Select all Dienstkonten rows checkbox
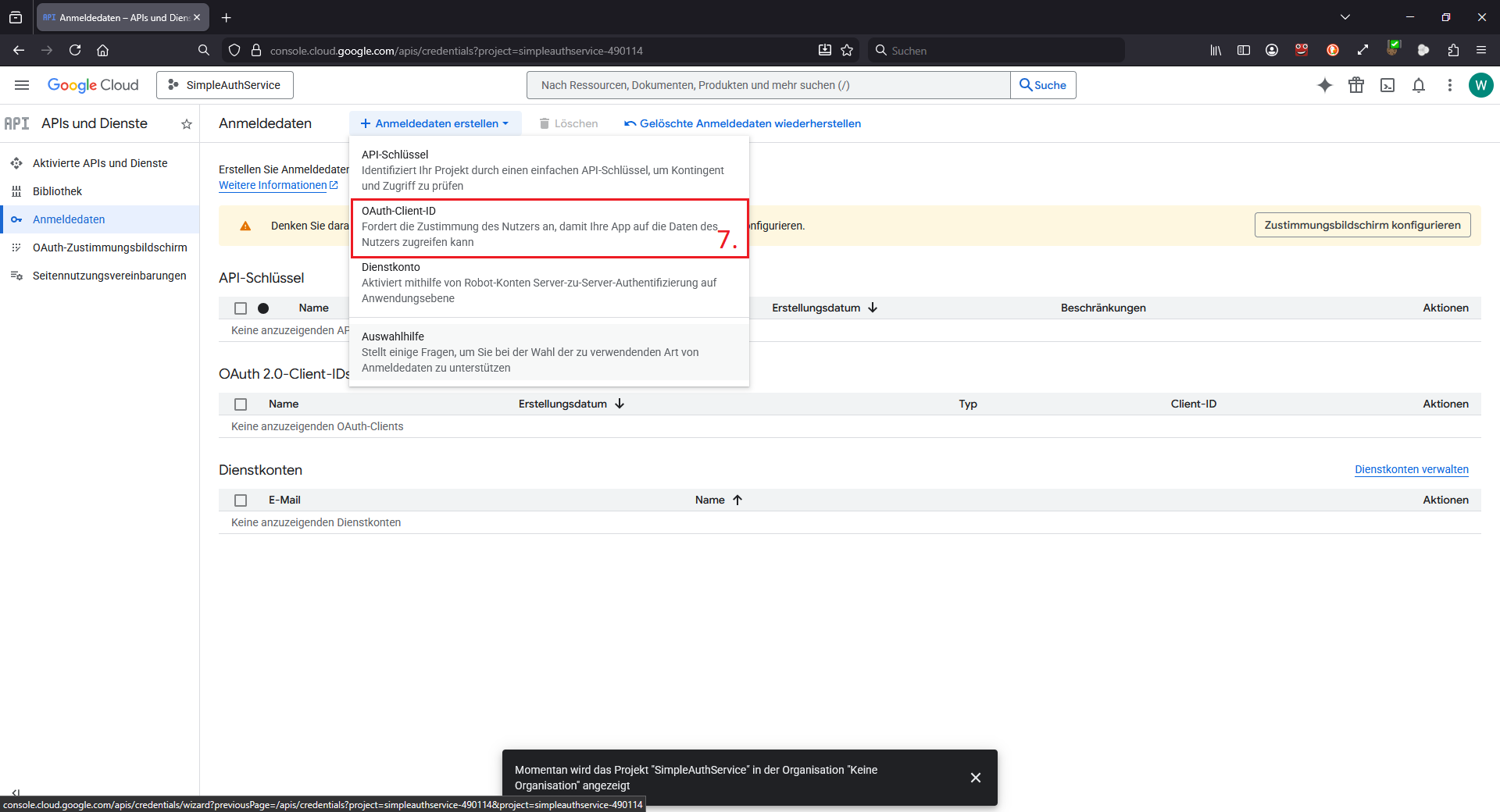This screenshot has height=812, width=1500. point(241,500)
